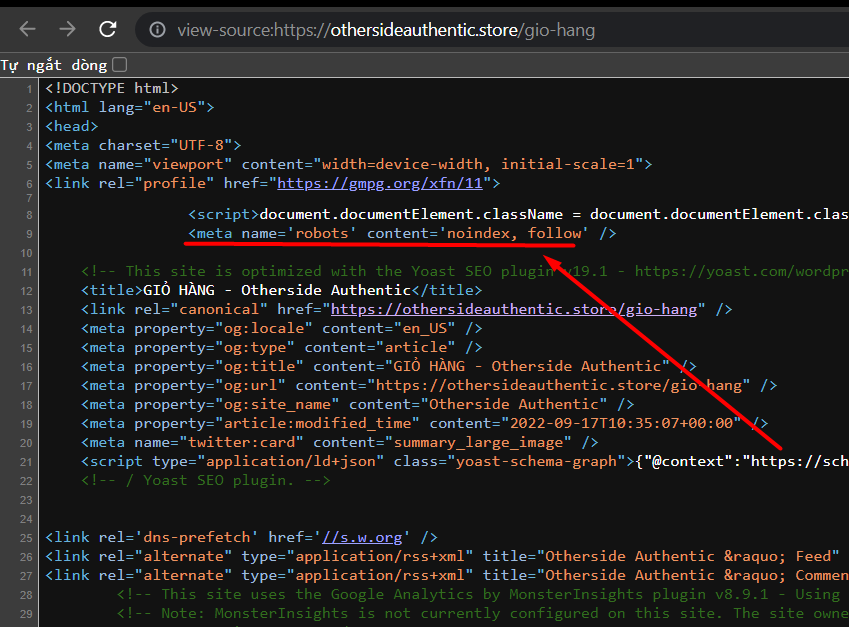Click line number 12 in the gutter
This screenshot has width=849, height=627.
pos(26,291)
